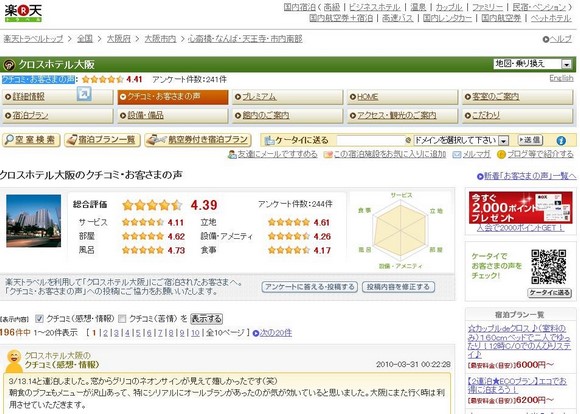The height and width of the screenshot is (414, 580).
Task: Click the mobile phone icon by ケータイに送る
Action: [x=269, y=141]
